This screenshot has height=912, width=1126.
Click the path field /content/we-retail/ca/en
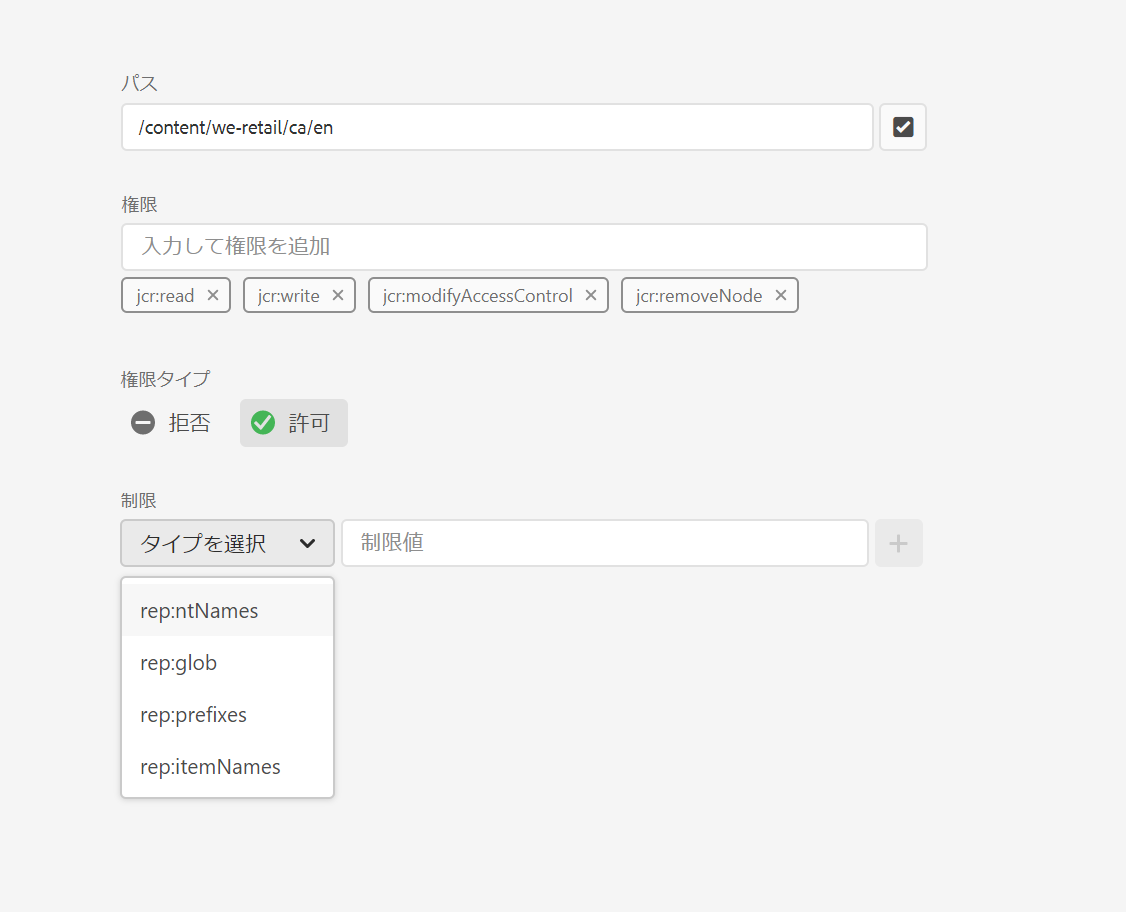point(497,127)
